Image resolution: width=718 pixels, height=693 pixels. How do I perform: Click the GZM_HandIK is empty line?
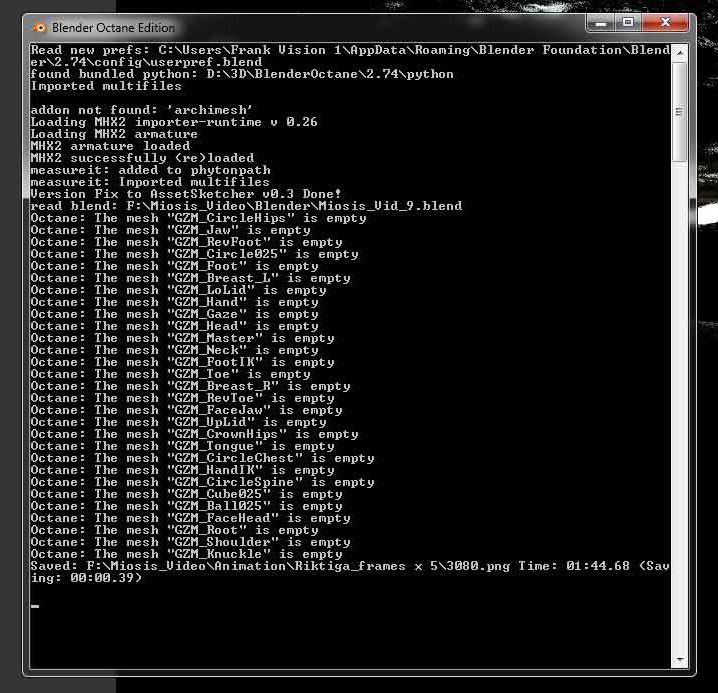[x=182, y=470]
